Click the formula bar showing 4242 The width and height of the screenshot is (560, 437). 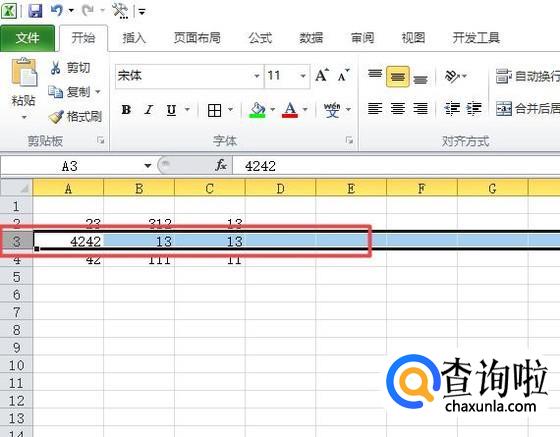(x=396, y=166)
